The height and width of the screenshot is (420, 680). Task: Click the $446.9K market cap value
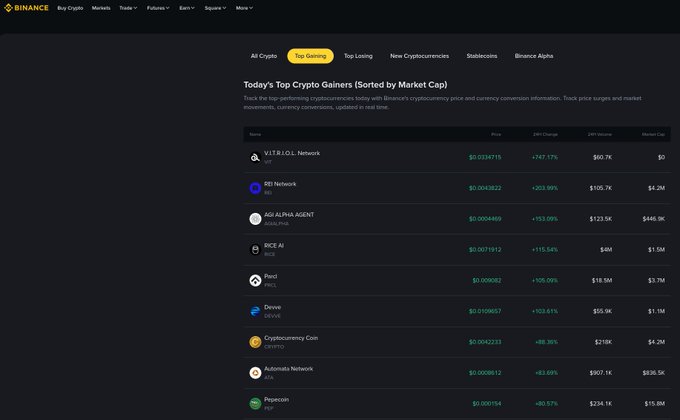pyautogui.click(x=654, y=219)
